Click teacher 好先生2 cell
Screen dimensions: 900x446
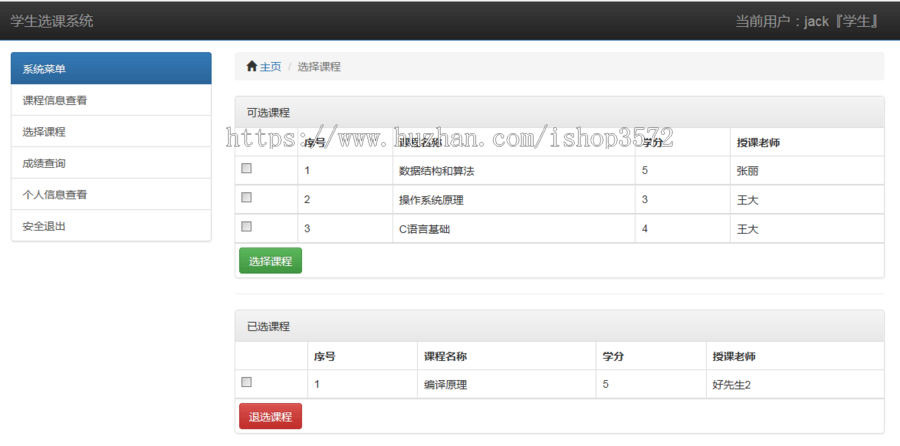click(x=795, y=385)
